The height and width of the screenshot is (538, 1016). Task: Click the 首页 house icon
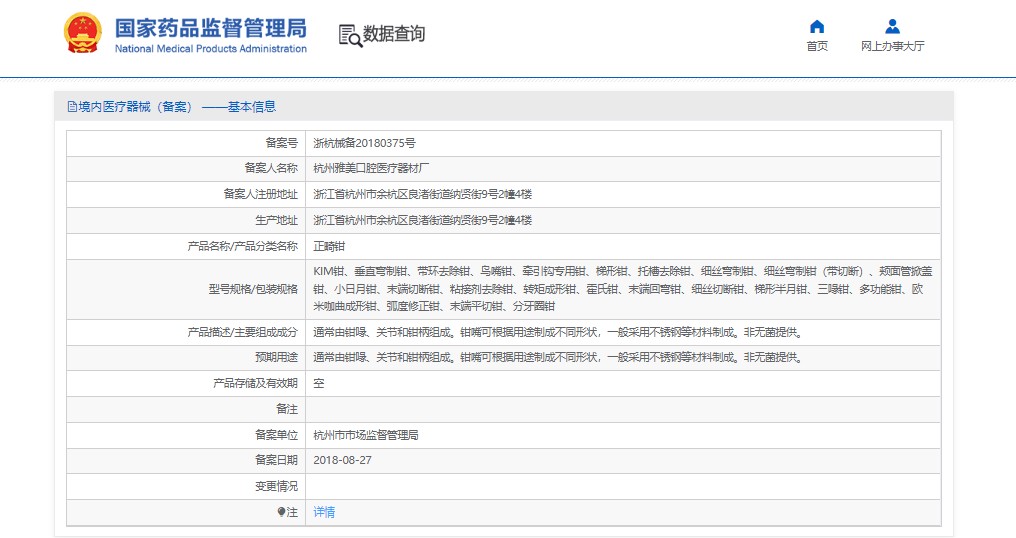pos(817,27)
